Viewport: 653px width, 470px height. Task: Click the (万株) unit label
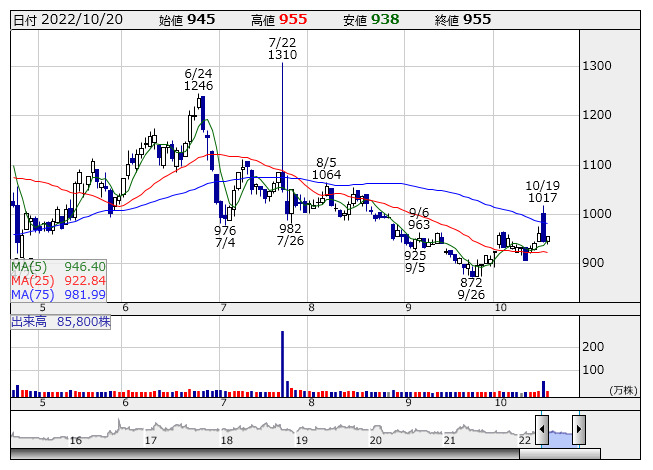pyautogui.click(x=623, y=390)
